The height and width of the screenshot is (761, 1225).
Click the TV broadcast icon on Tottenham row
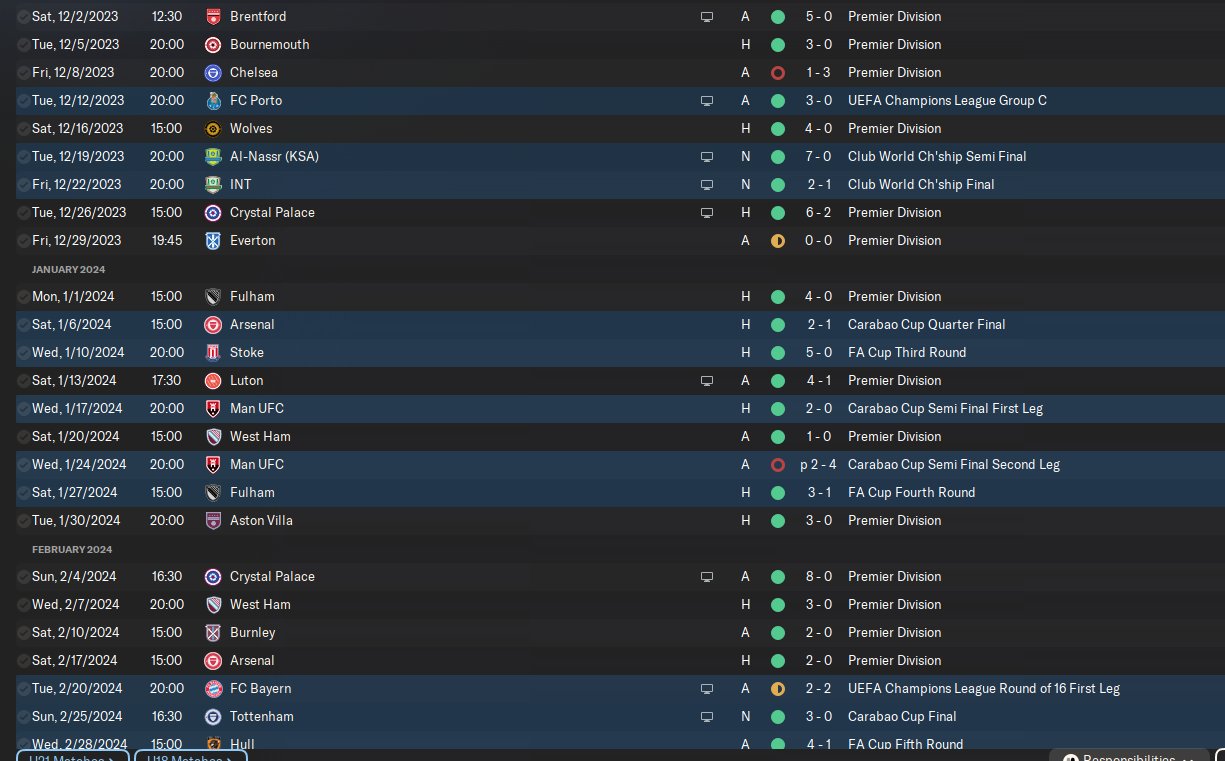[707, 717]
